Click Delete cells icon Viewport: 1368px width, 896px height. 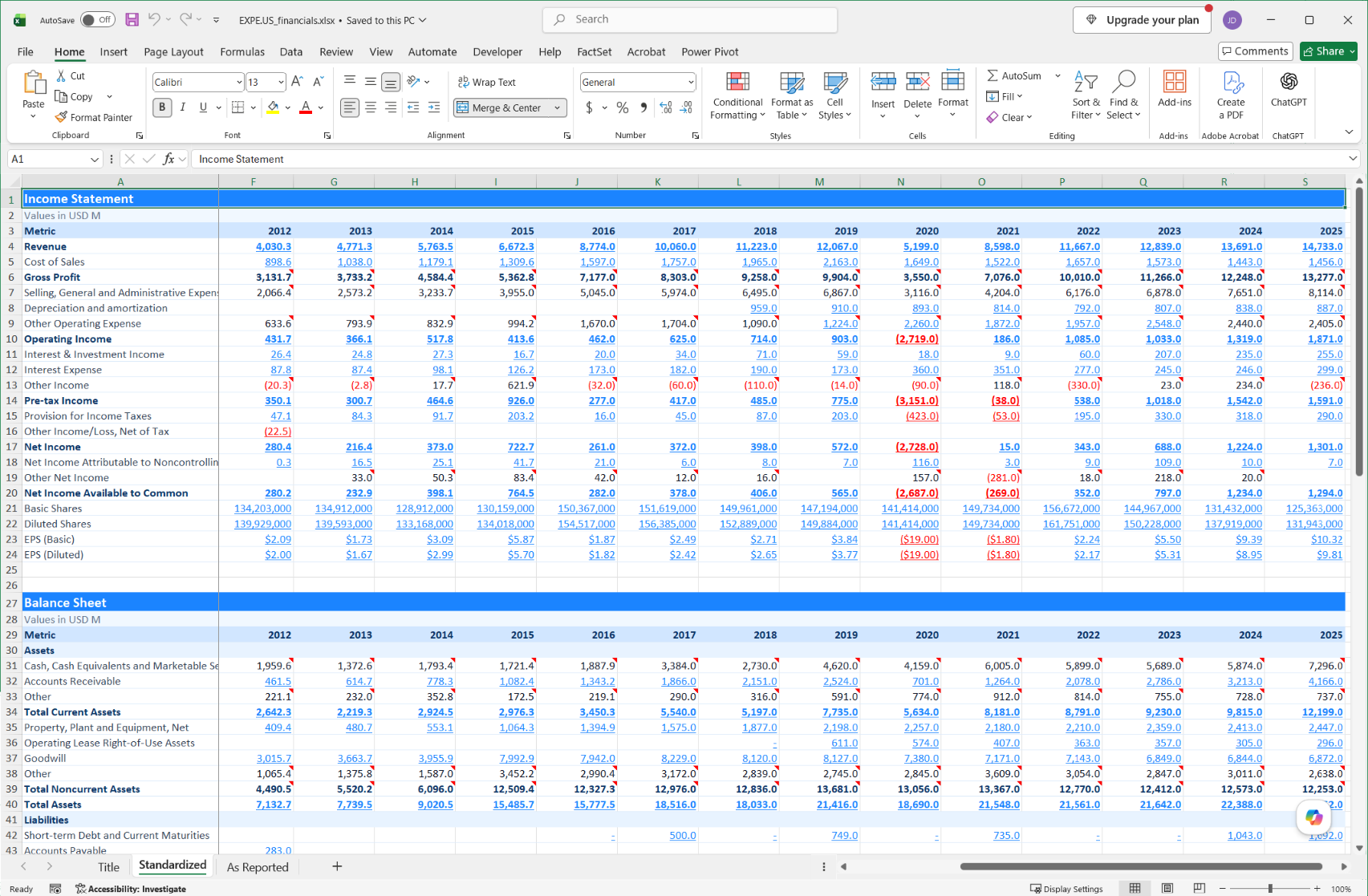point(917,83)
